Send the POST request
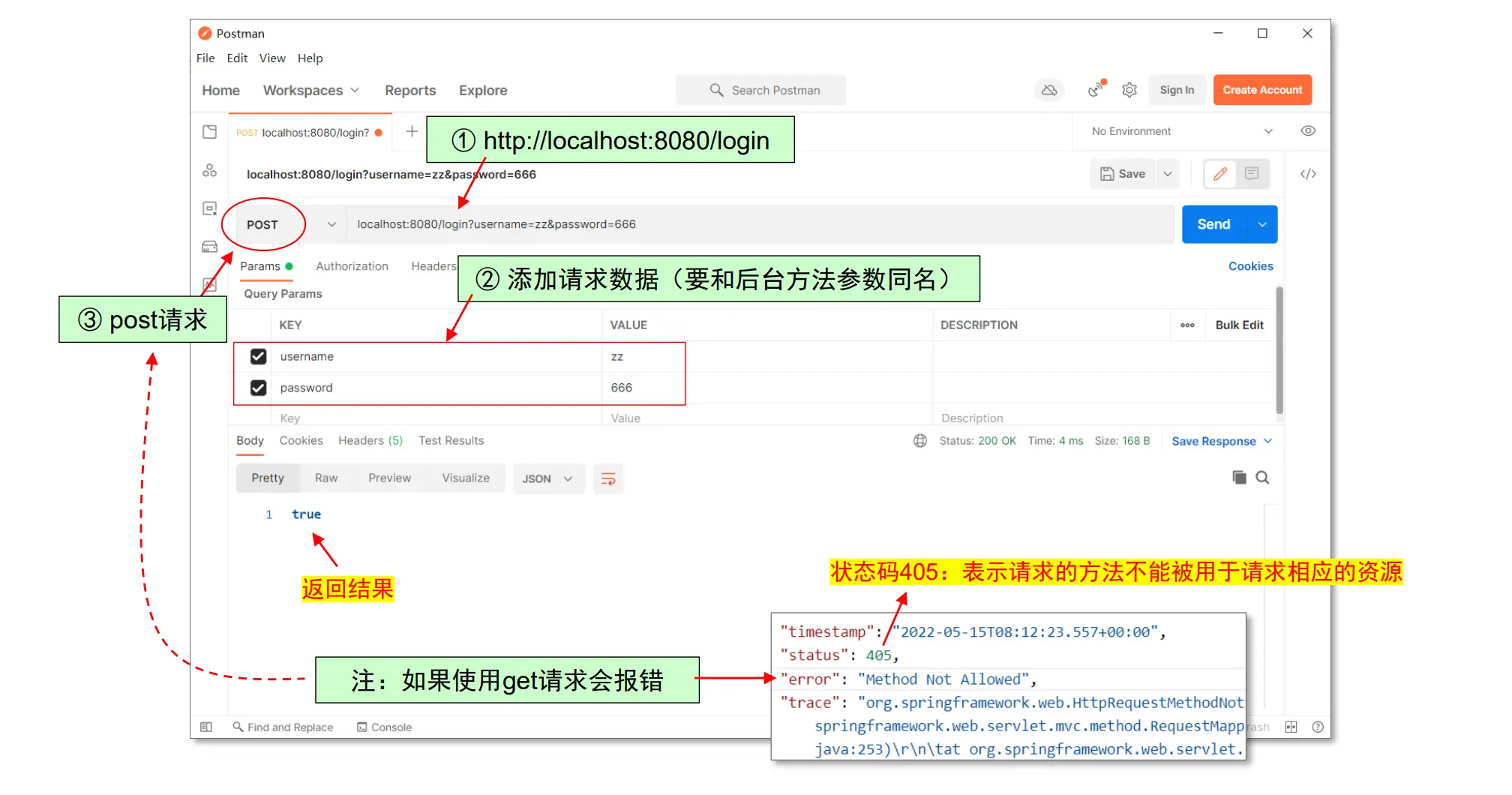This screenshot has height=795, width=1512. point(1213,224)
